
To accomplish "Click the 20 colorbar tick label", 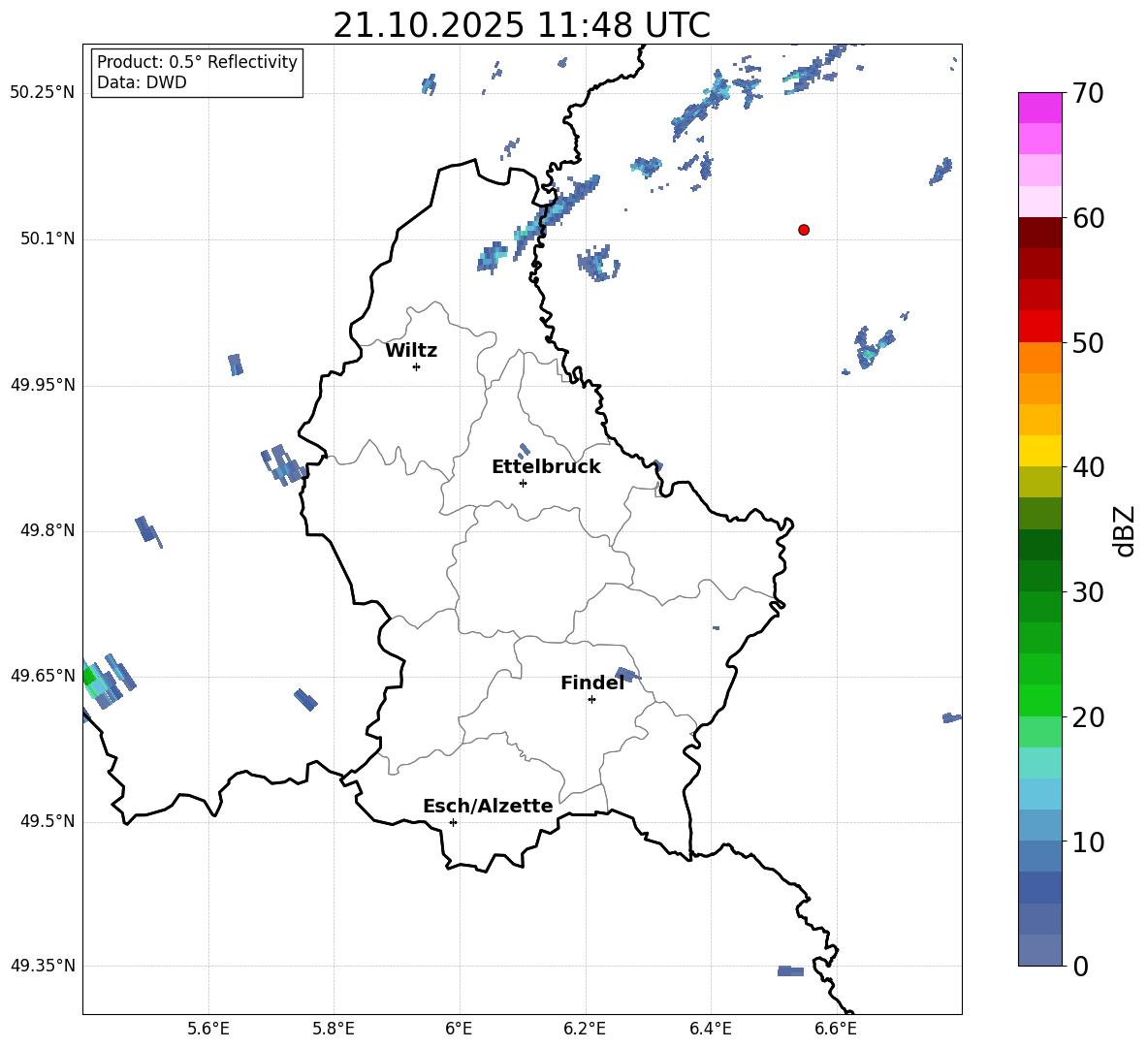I will pyautogui.click(x=1088, y=717).
